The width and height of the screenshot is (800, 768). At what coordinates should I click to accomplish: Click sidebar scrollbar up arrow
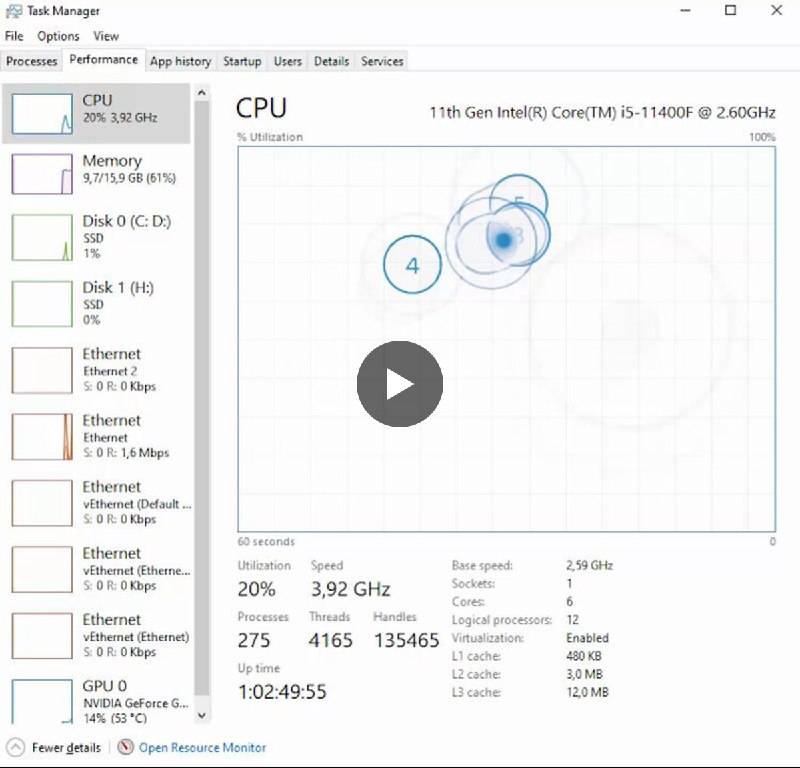tap(202, 93)
